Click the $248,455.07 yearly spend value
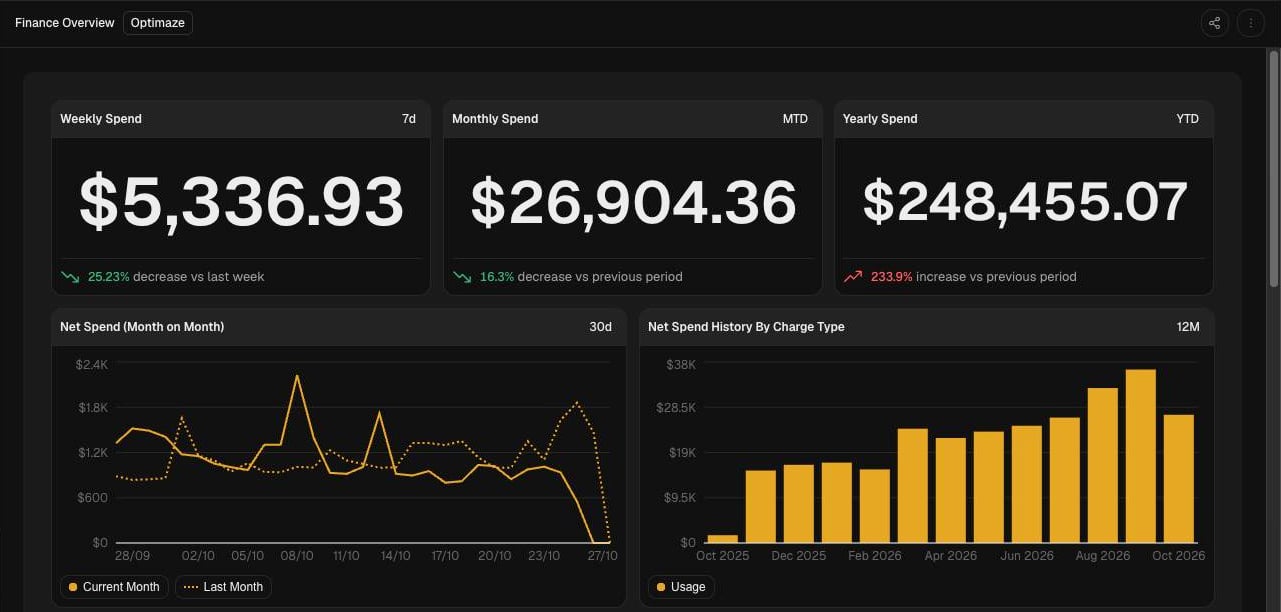1281x612 pixels. click(1025, 201)
